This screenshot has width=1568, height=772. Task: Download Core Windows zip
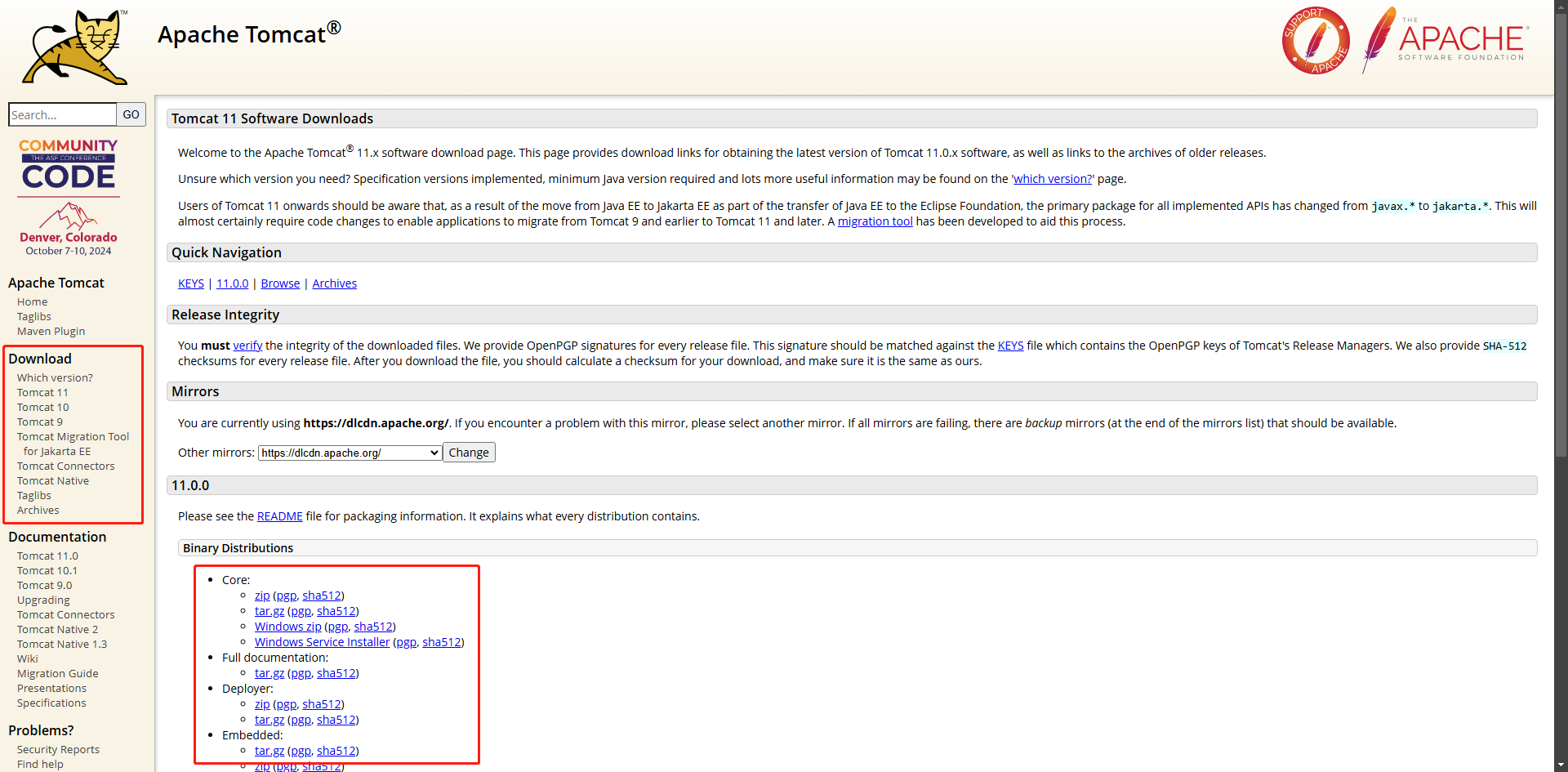coord(288,627)
